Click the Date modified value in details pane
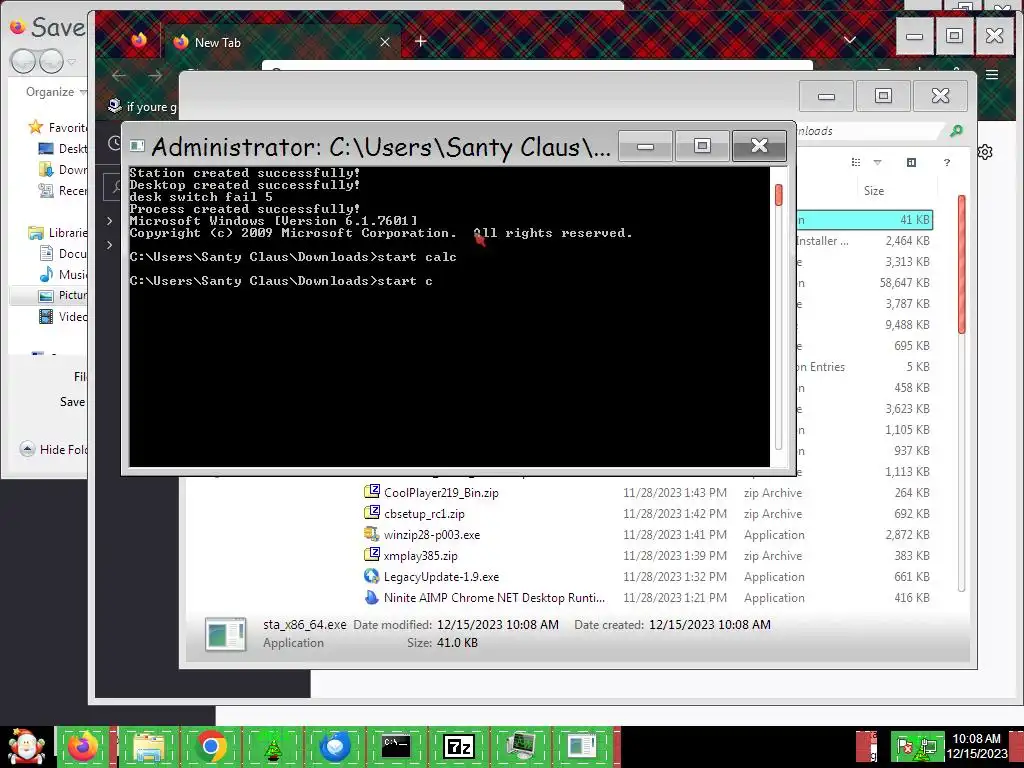 (498, 624)
